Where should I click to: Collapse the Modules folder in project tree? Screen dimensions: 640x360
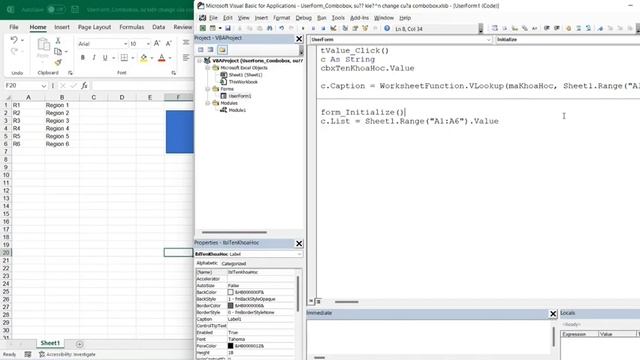208,103
